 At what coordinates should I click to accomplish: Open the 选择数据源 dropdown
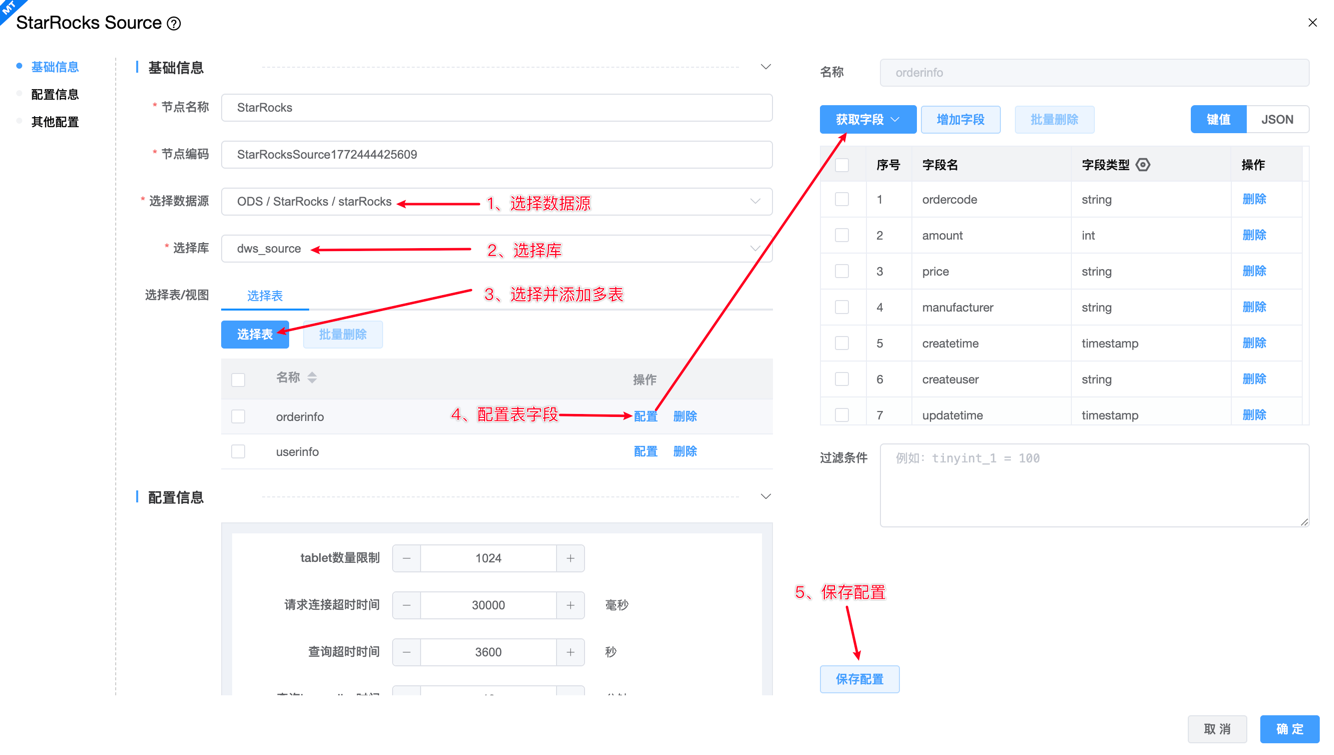click(496, 202)
